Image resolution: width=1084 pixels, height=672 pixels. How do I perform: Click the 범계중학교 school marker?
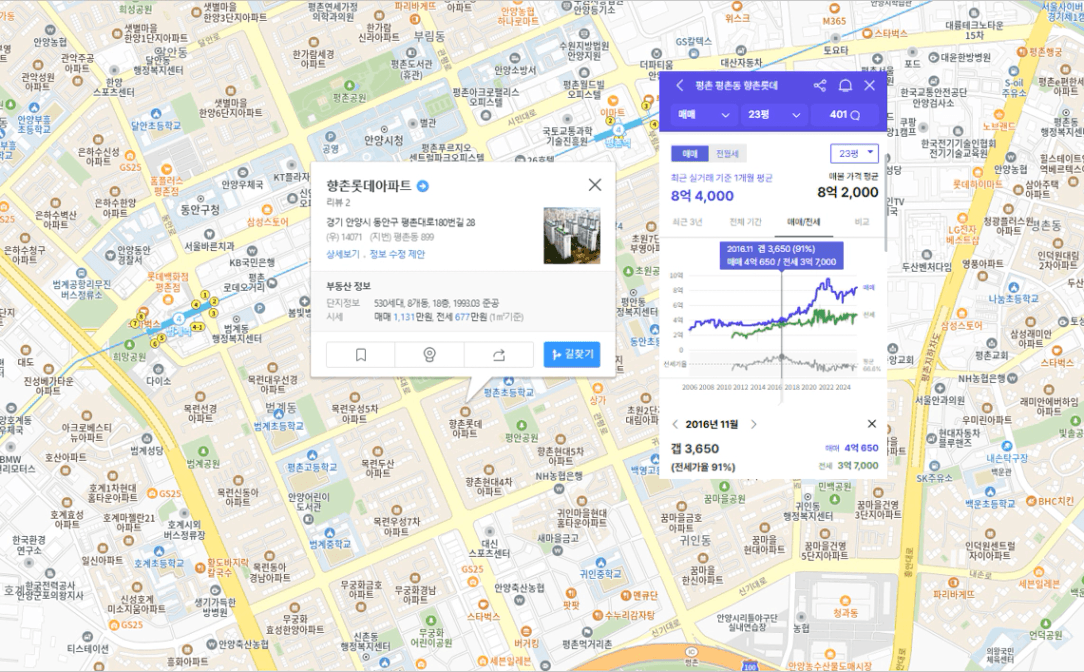[x=330, y=532]
